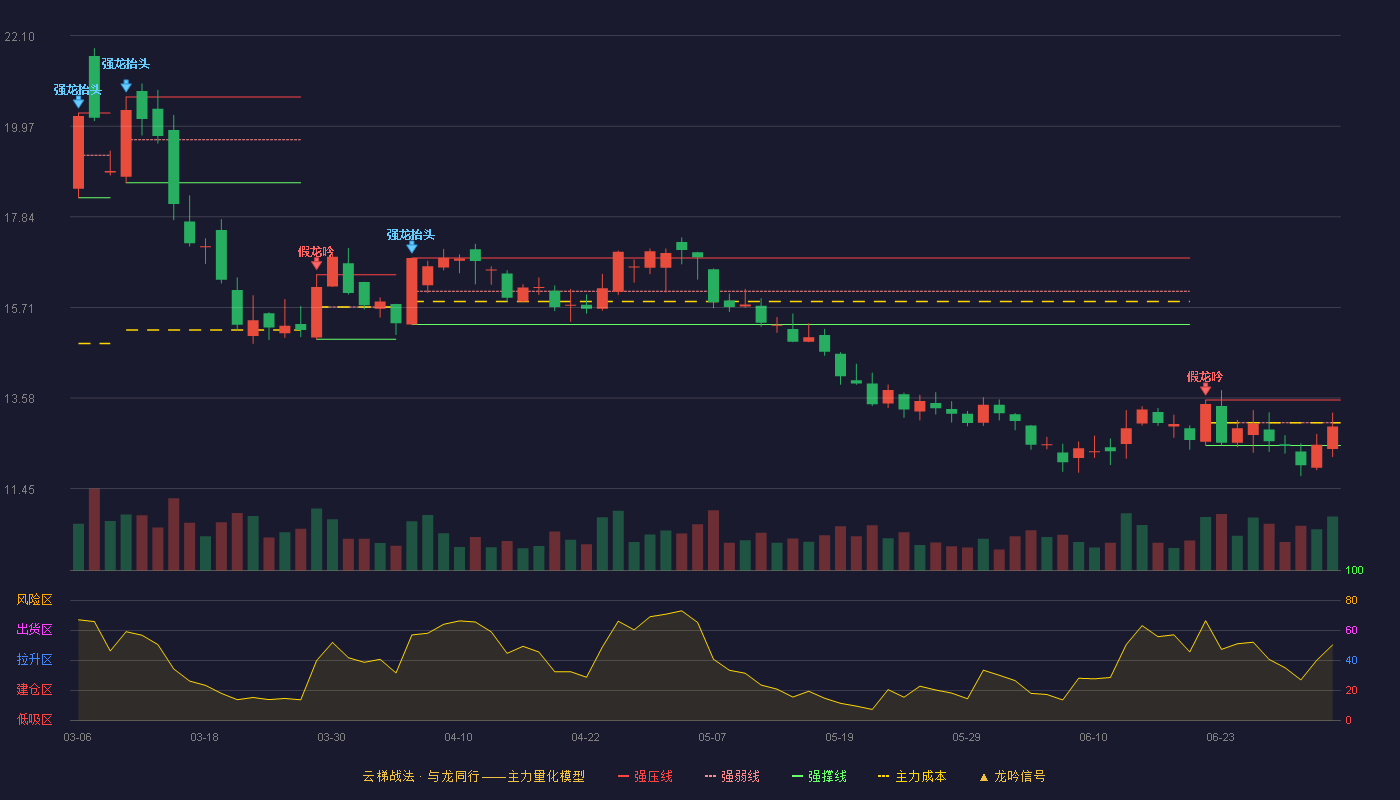Click the large red candle under the early-April 强龙抬头 label
The width and height of the screenshot is (1400, 800).
(411, 291)
